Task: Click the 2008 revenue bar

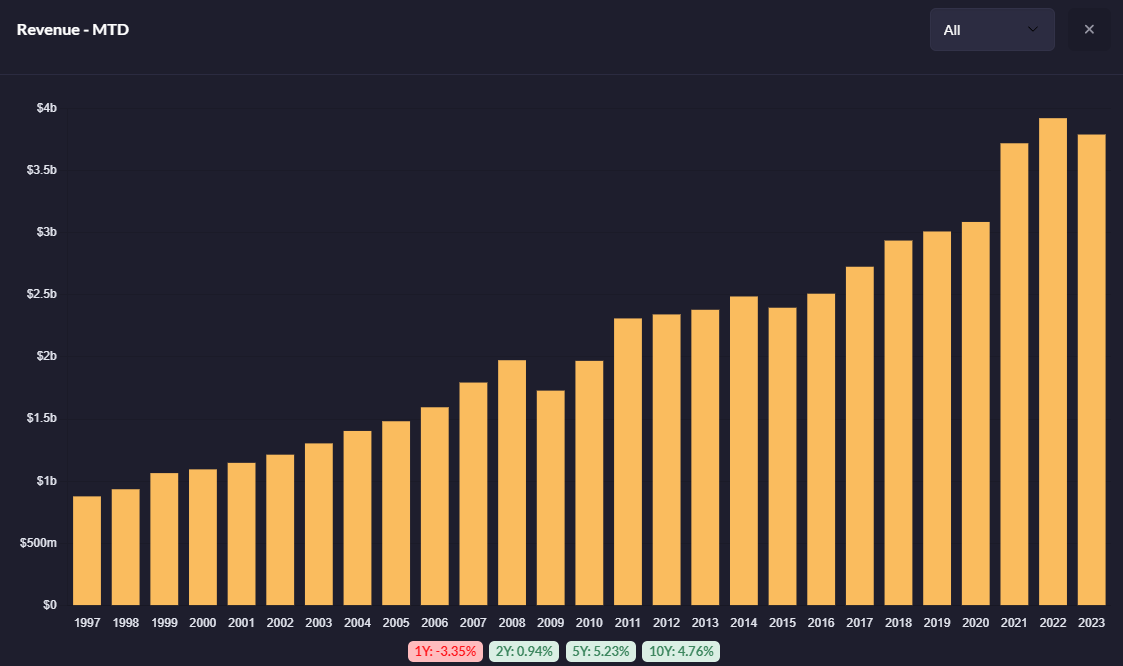Action: (512, 482)
